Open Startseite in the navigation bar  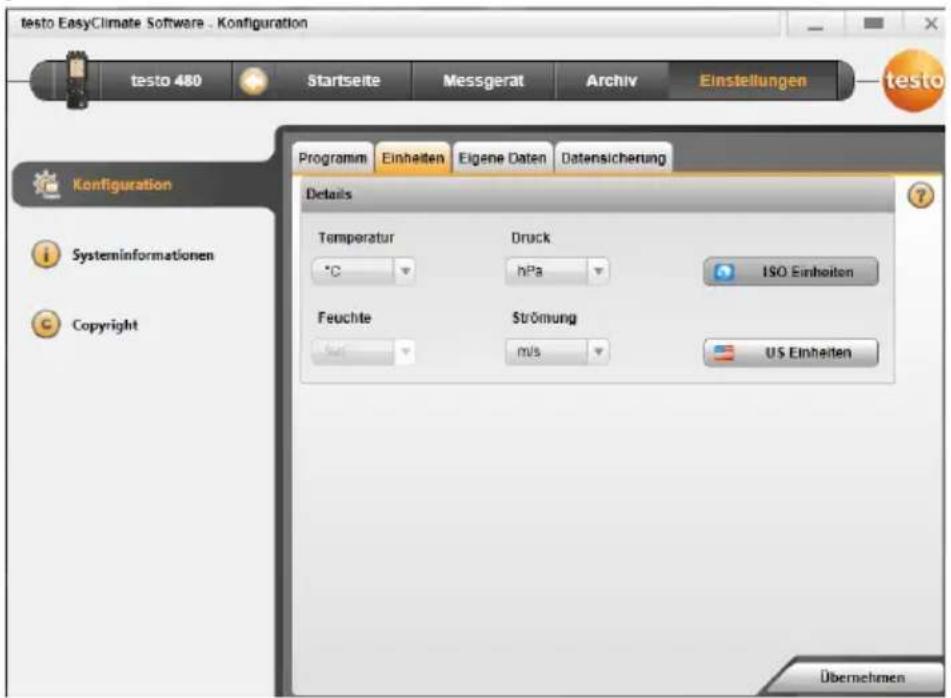(343, 81)
